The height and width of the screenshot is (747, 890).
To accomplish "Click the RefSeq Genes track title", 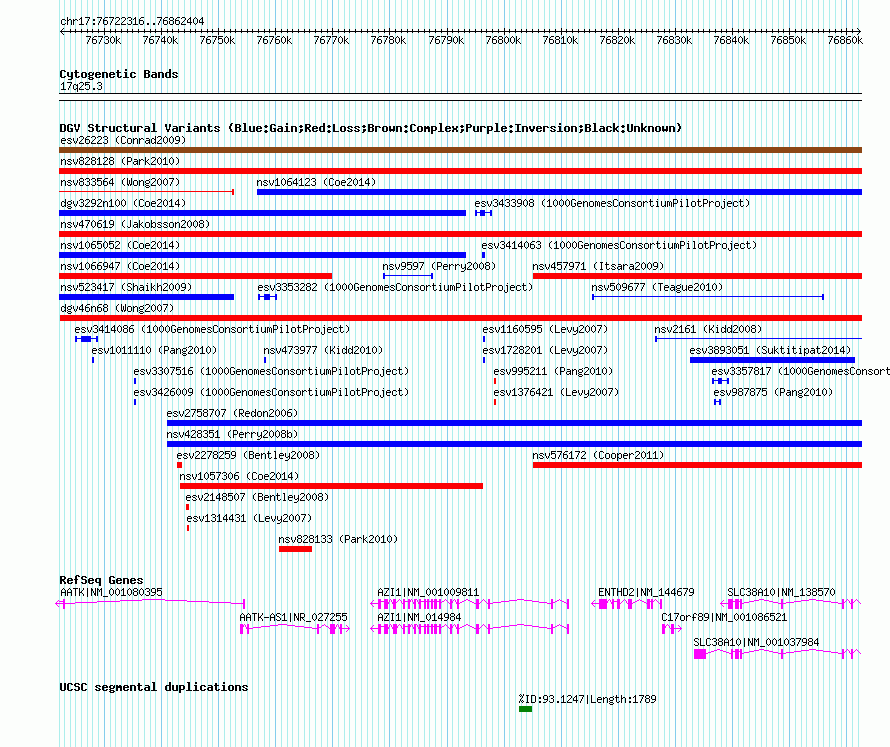I will tap(101, 580).
